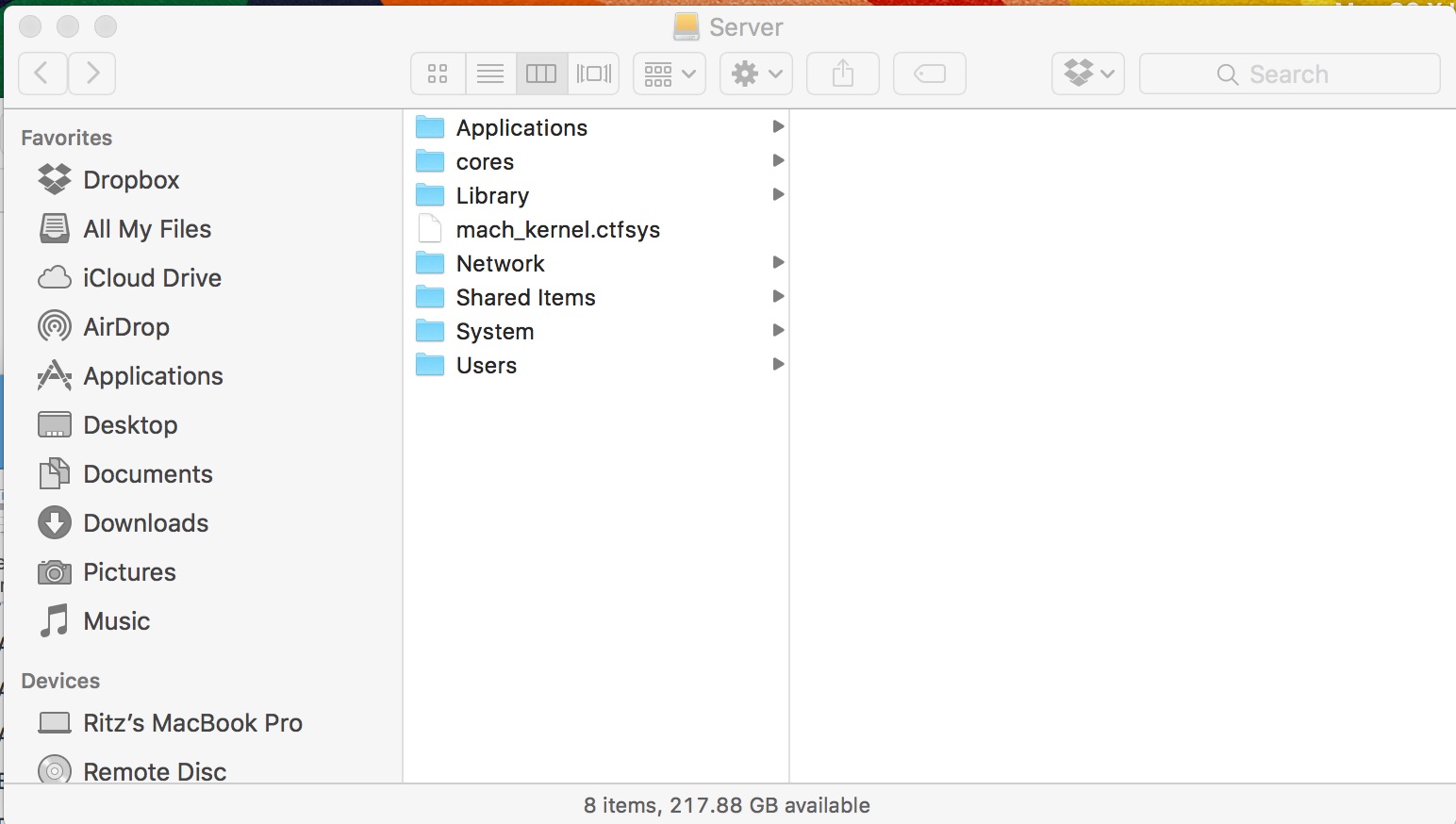The width and height of the screenshot is (1456, 824).
Task: Expand the Library folder arrow
Action: coord(778,194)
